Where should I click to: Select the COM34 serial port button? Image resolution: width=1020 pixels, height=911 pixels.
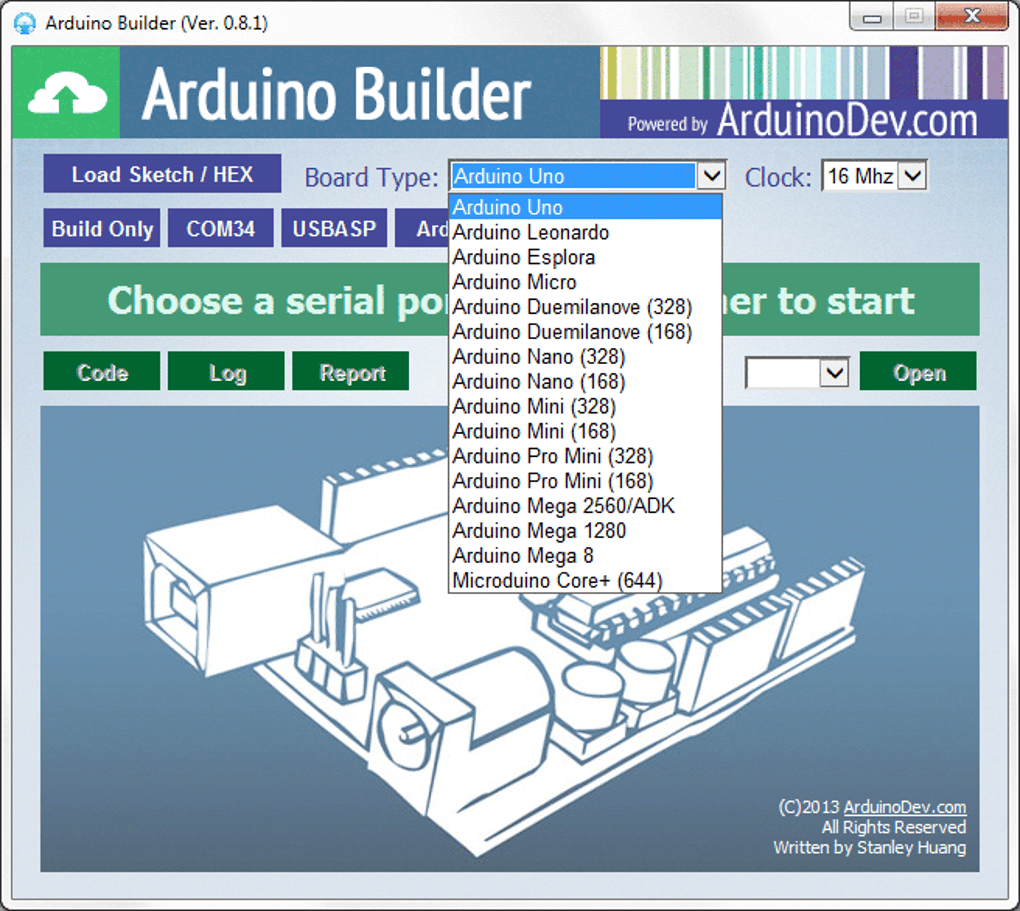tap(221, 228)
